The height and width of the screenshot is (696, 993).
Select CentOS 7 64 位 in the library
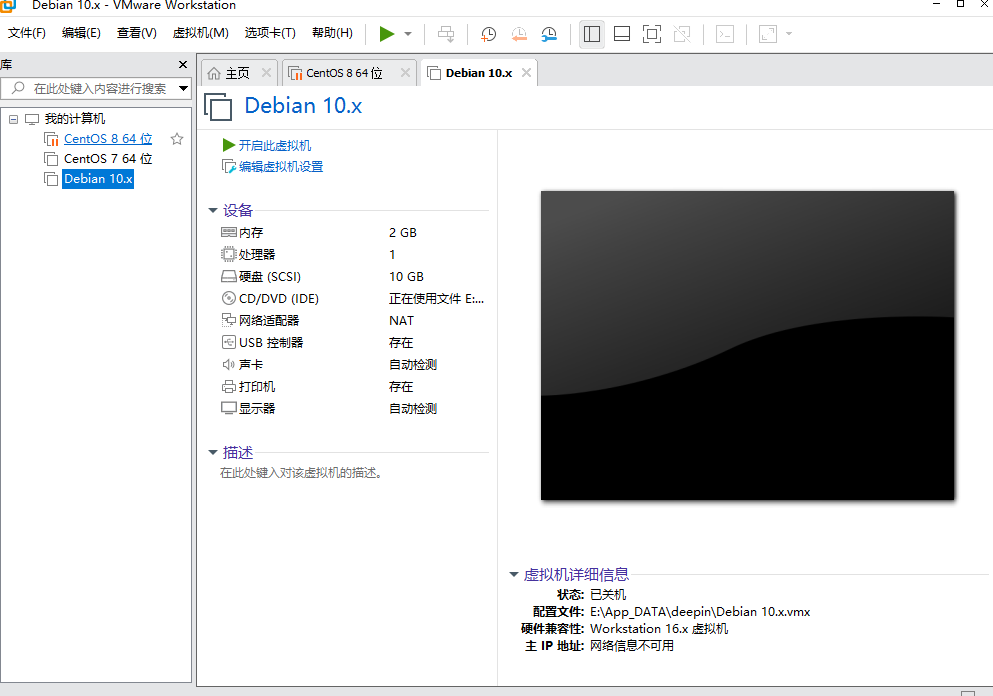pyautogui.click(x=108, y=159)
